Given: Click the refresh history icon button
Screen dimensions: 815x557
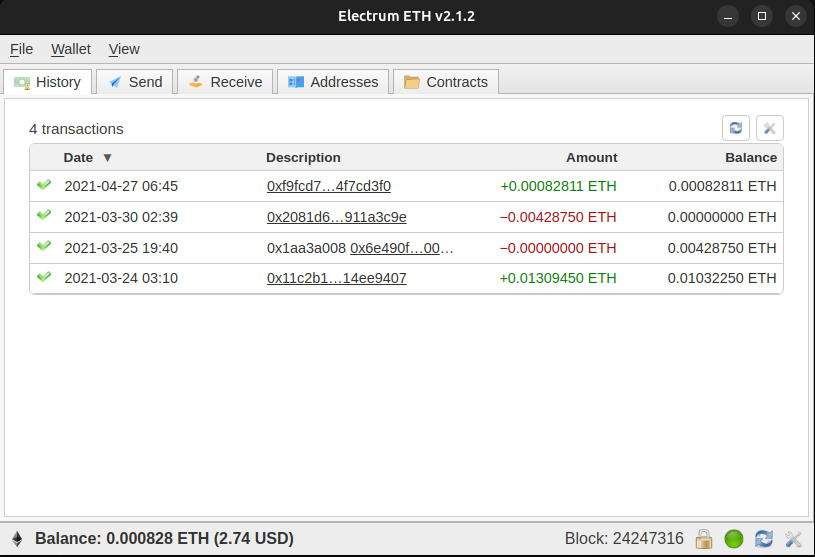Looking at the screenshot, I should coord(735,128).
